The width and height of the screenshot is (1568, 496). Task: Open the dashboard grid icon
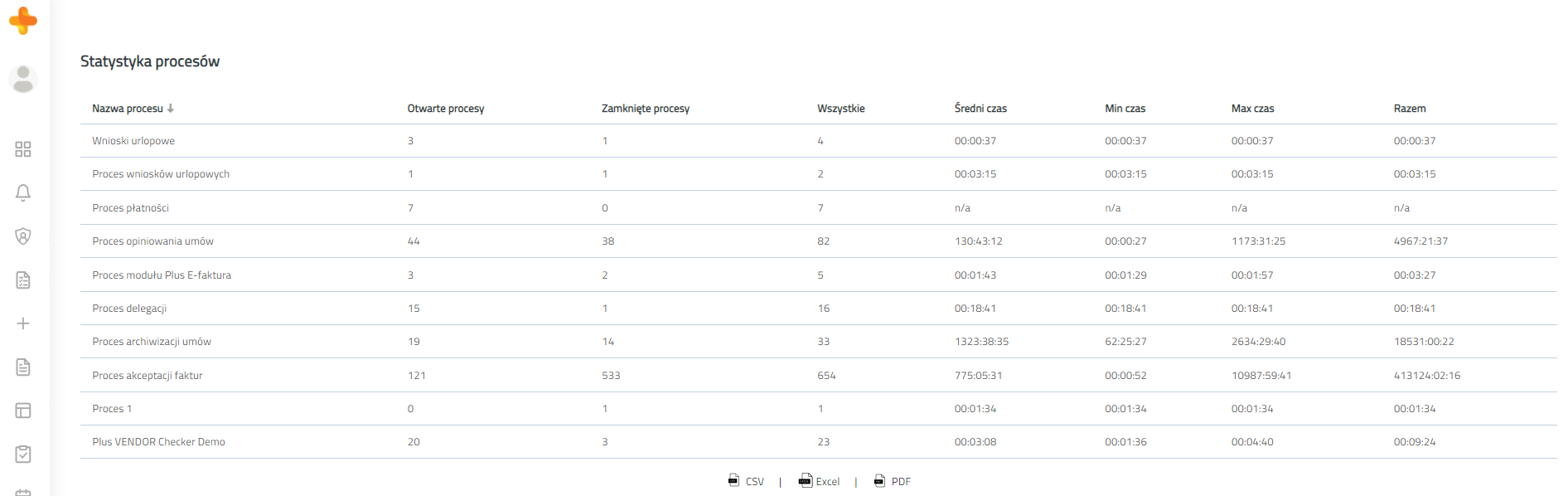tap(23, 149)
